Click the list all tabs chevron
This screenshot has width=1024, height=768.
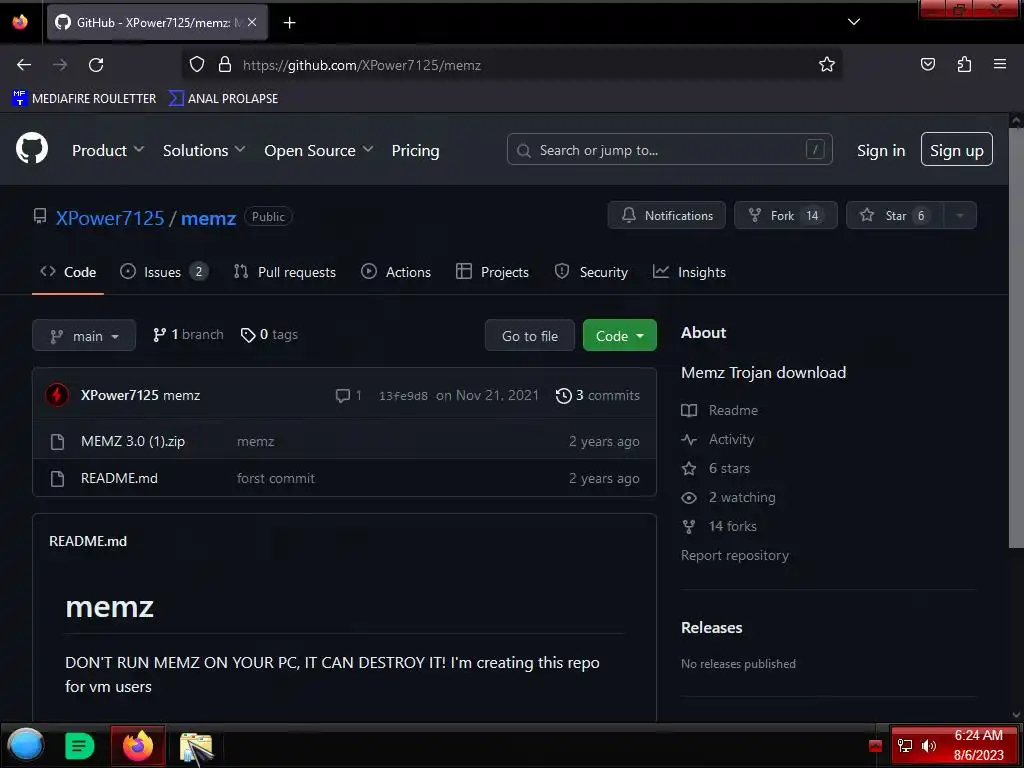[854, 22]
